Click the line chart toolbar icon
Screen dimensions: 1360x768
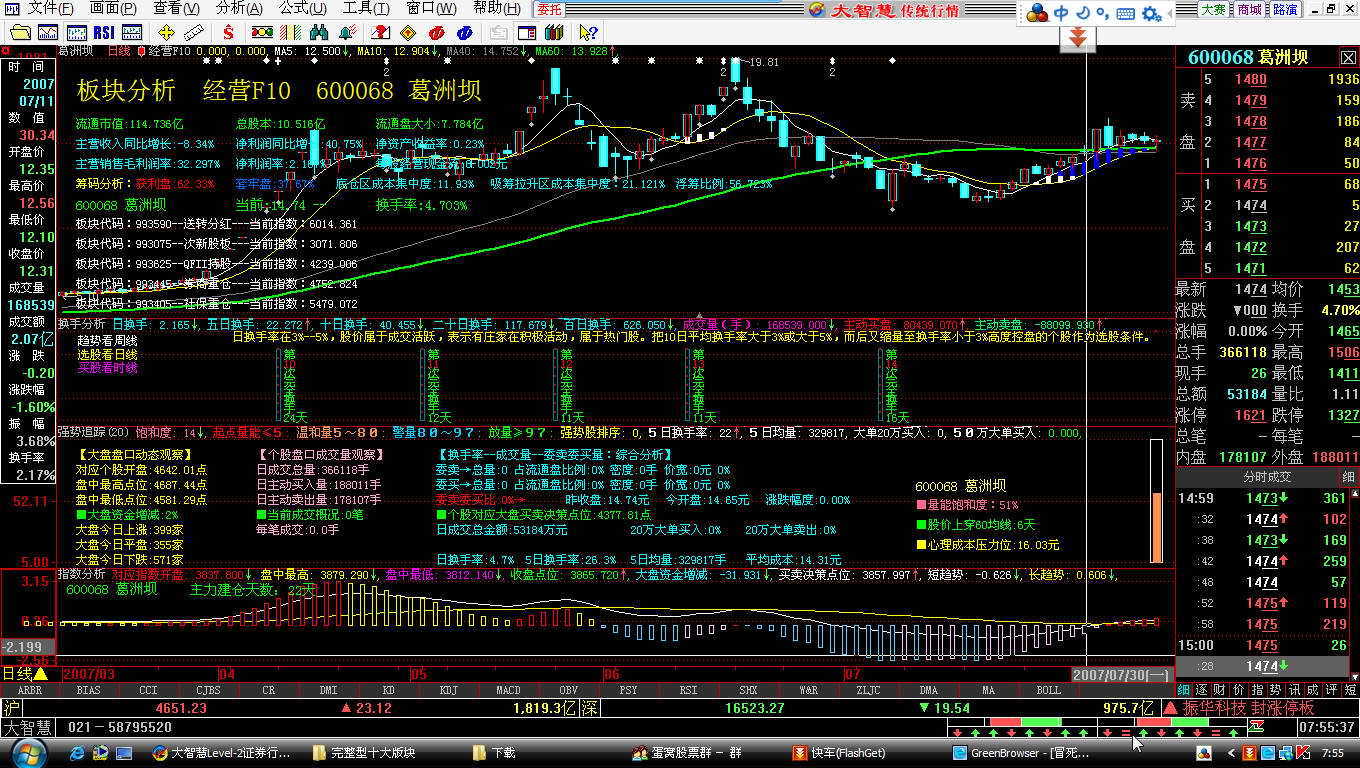pyautogui.click(x=48, y=33)
